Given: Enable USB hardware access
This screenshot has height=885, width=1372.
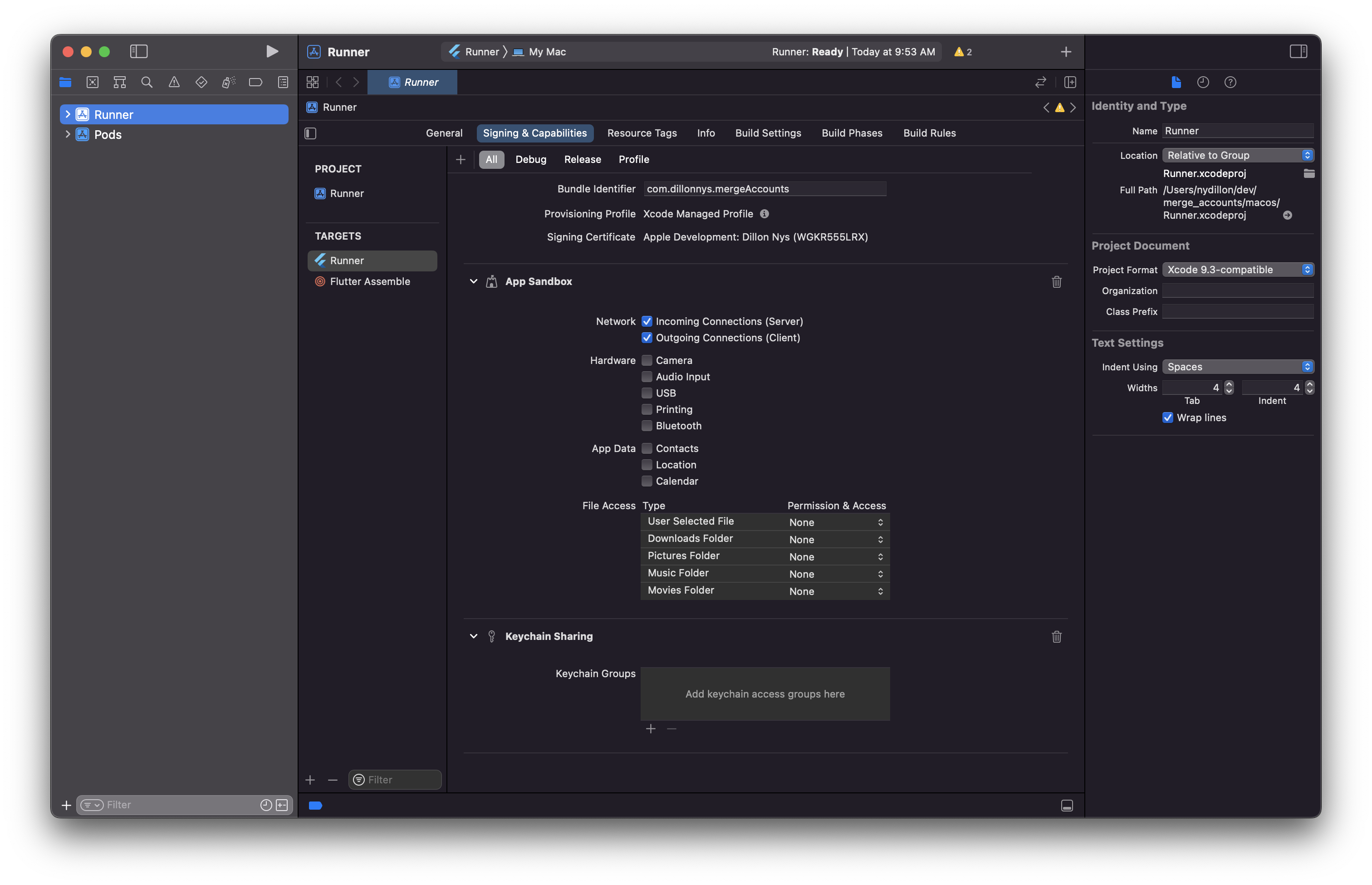Looking at the screenshot, I should pos(647,393).
